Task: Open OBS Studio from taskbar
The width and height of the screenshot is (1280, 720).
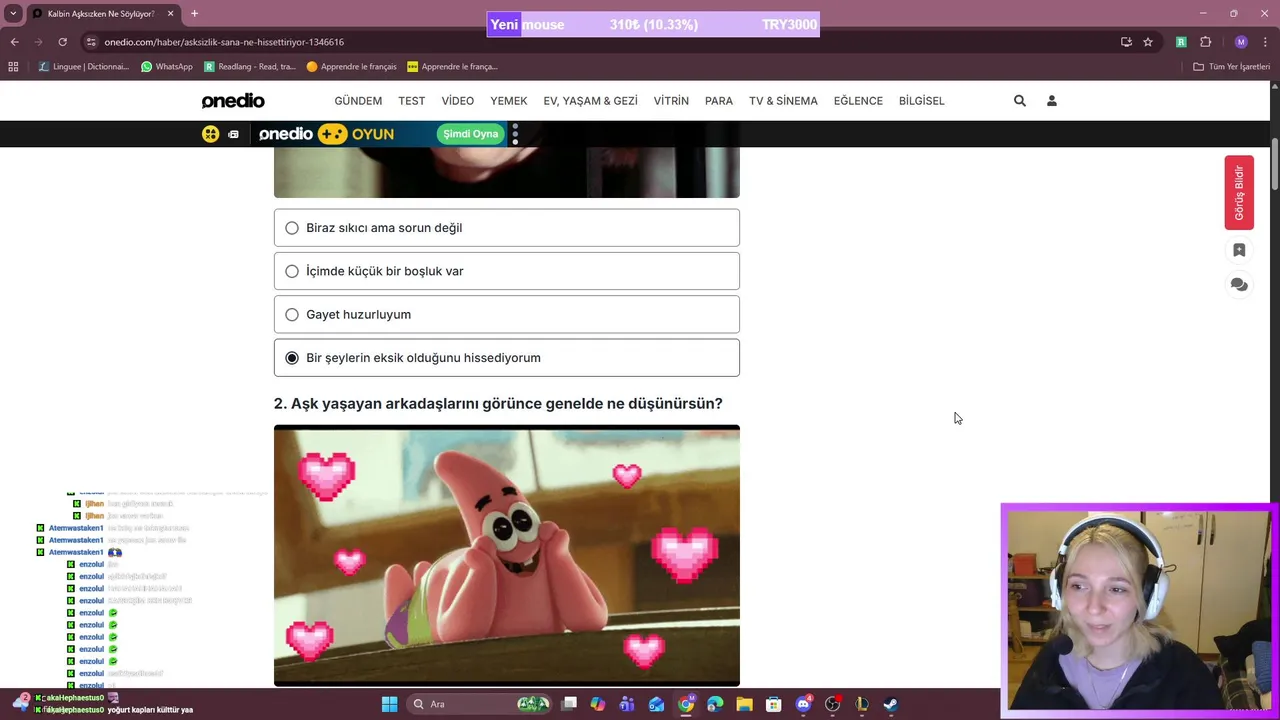Action: point(832,704)
